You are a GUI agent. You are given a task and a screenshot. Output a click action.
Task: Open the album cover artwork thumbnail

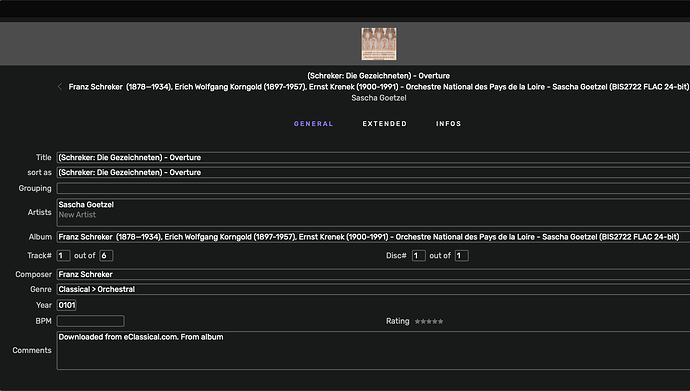click(379, 44)
